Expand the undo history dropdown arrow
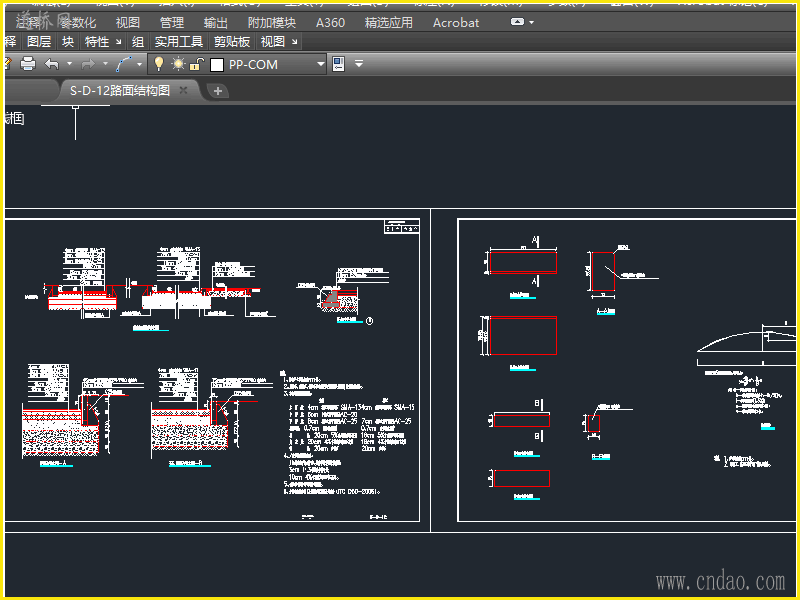800x600 pixels. click(69, 64)
